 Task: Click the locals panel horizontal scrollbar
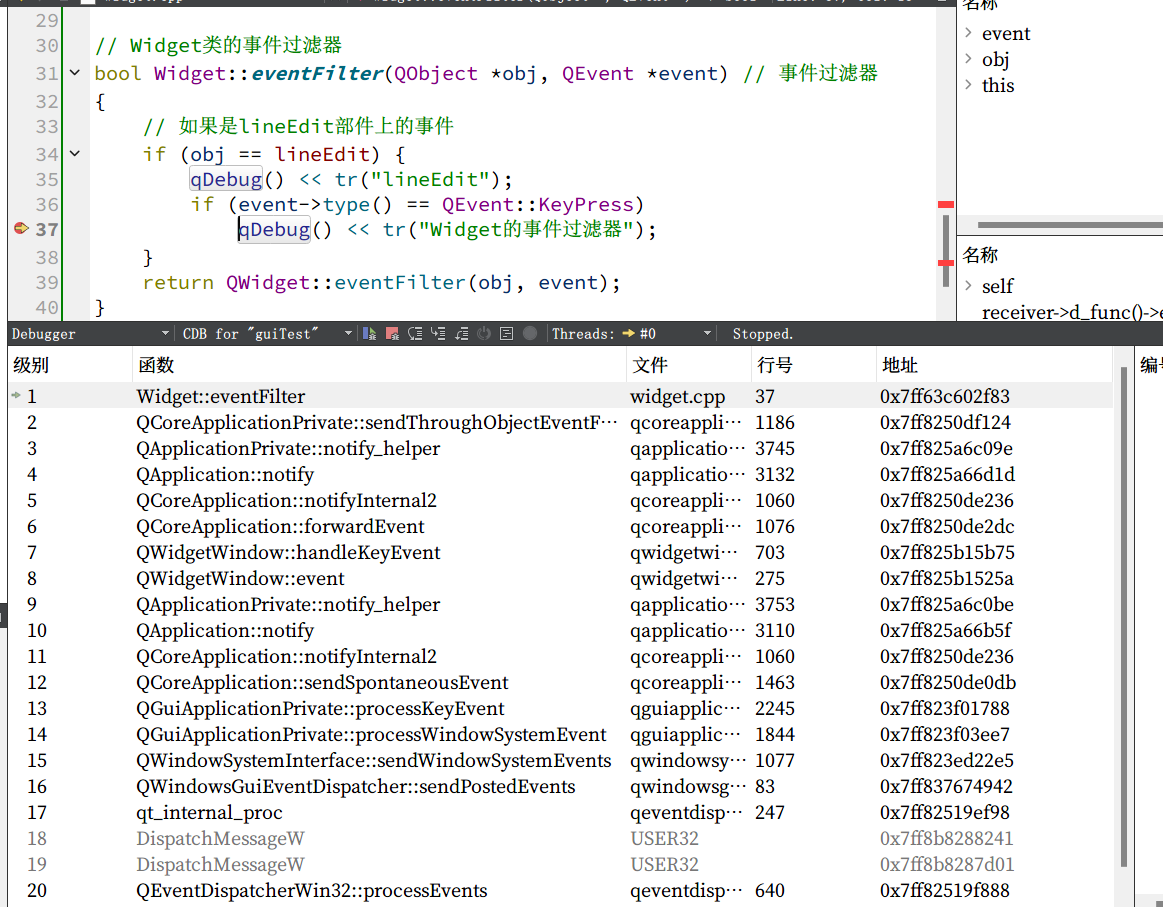(1070, 225)
